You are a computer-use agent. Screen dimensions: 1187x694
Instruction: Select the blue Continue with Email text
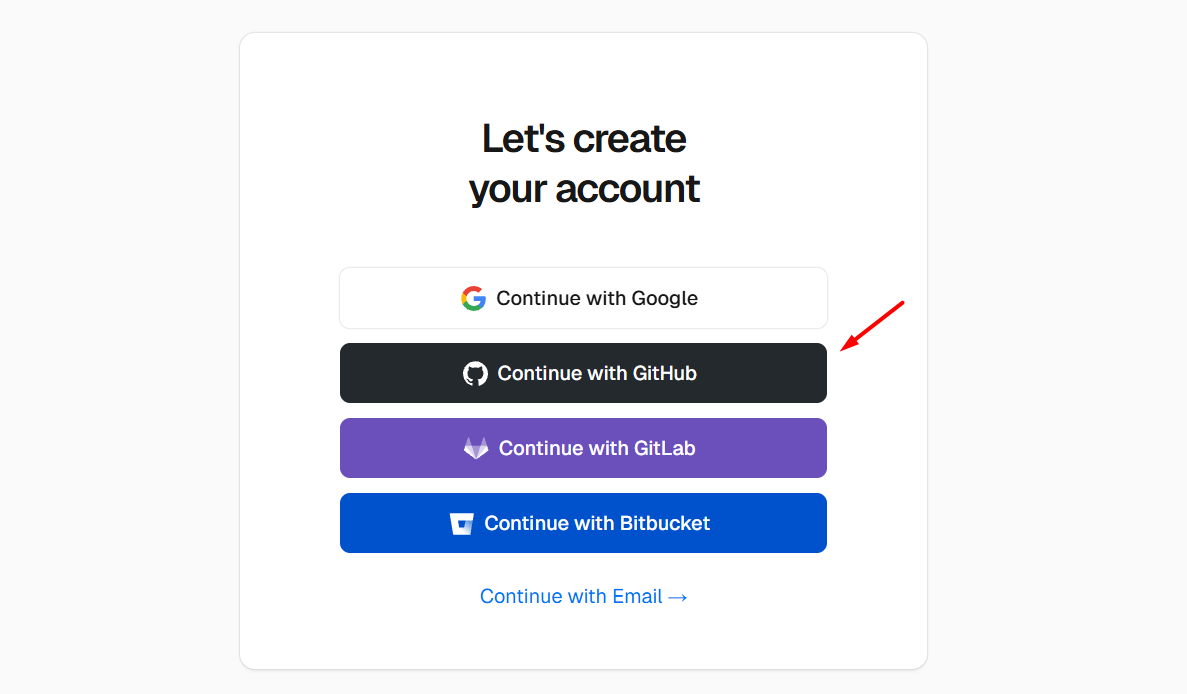click(570, 596)
